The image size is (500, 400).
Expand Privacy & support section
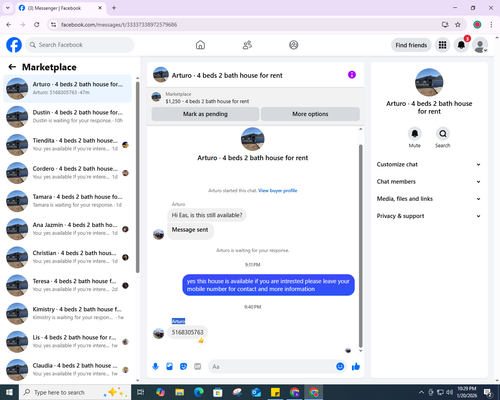click(x=429, y=216)
